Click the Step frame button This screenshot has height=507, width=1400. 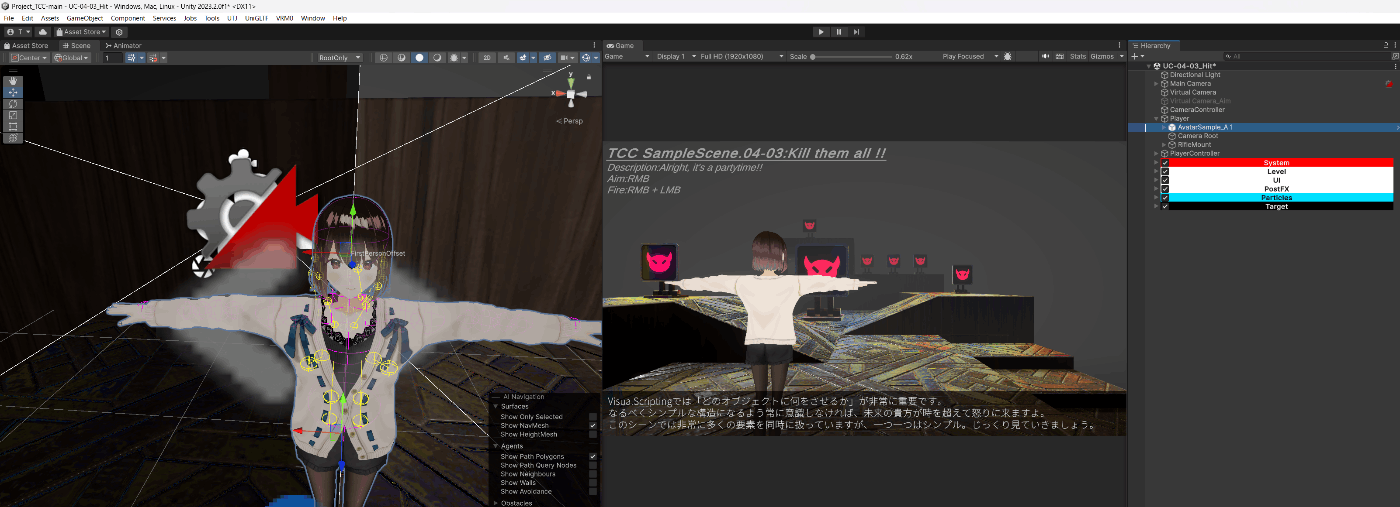click(x=857, y=32)
